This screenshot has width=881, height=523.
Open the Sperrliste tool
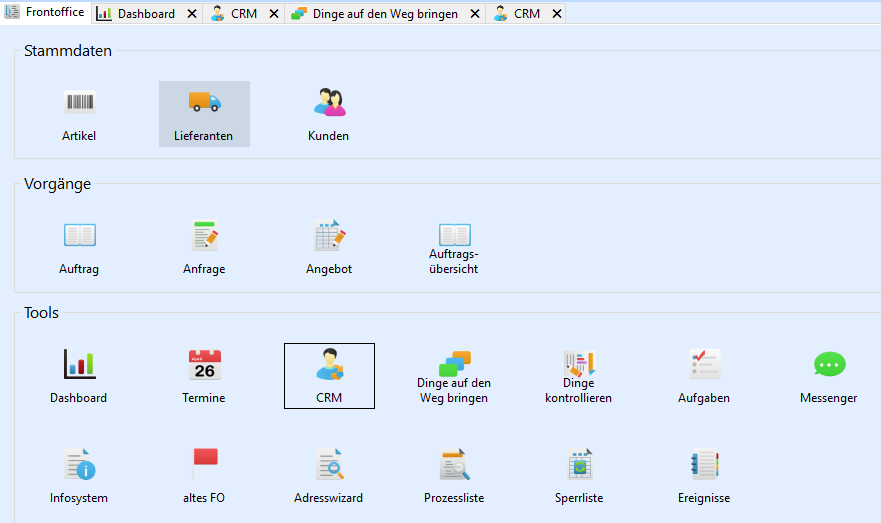point(579,466)
